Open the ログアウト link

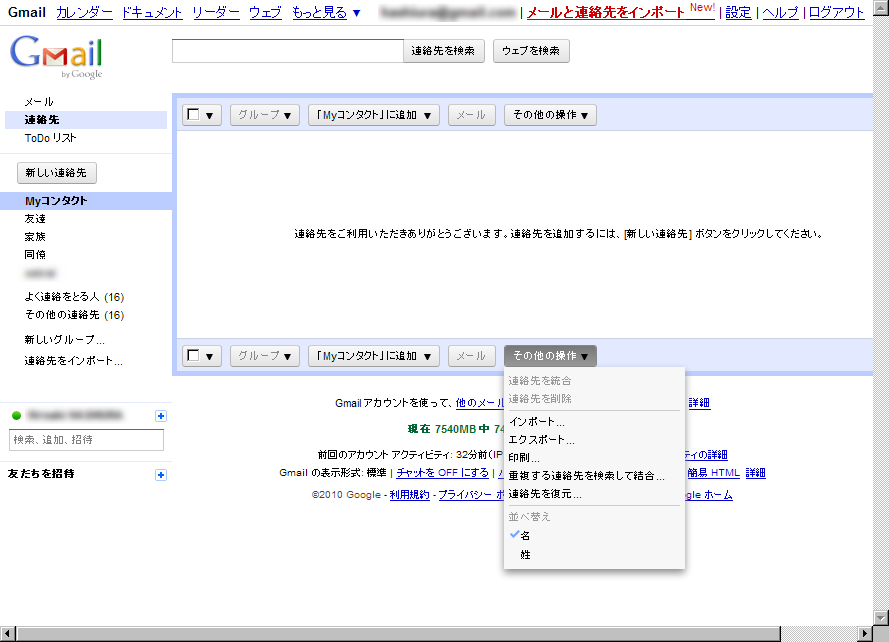pyautogui.click(x=836, y=13)
